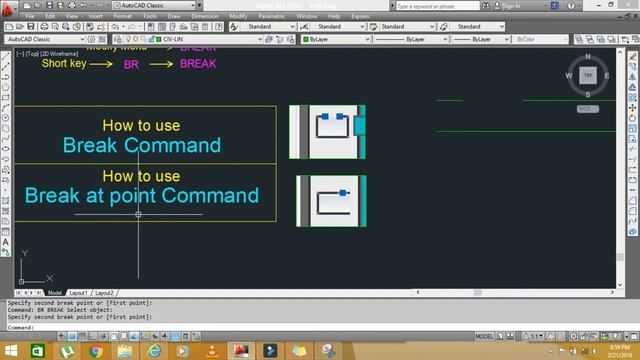Select the Multiline Text A tool

point(6,242)
